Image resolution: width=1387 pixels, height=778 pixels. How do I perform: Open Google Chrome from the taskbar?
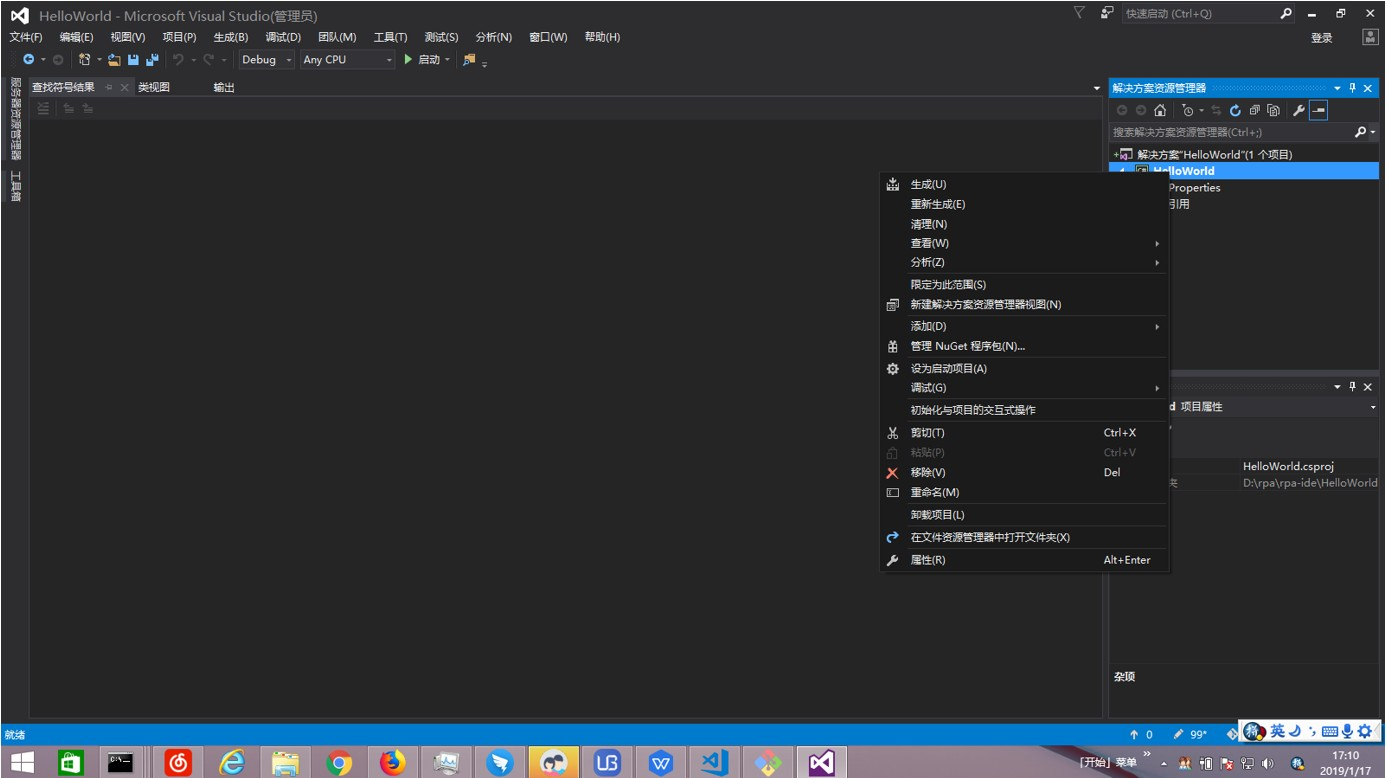tap(339, 763)
